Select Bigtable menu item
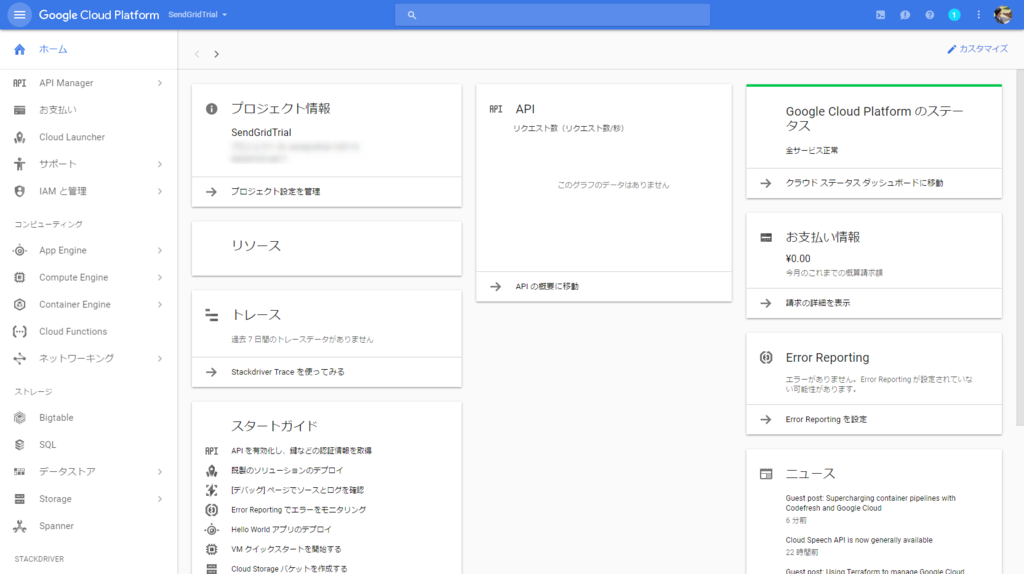Screen dimensions: 1024x574 tap(88, 417)
